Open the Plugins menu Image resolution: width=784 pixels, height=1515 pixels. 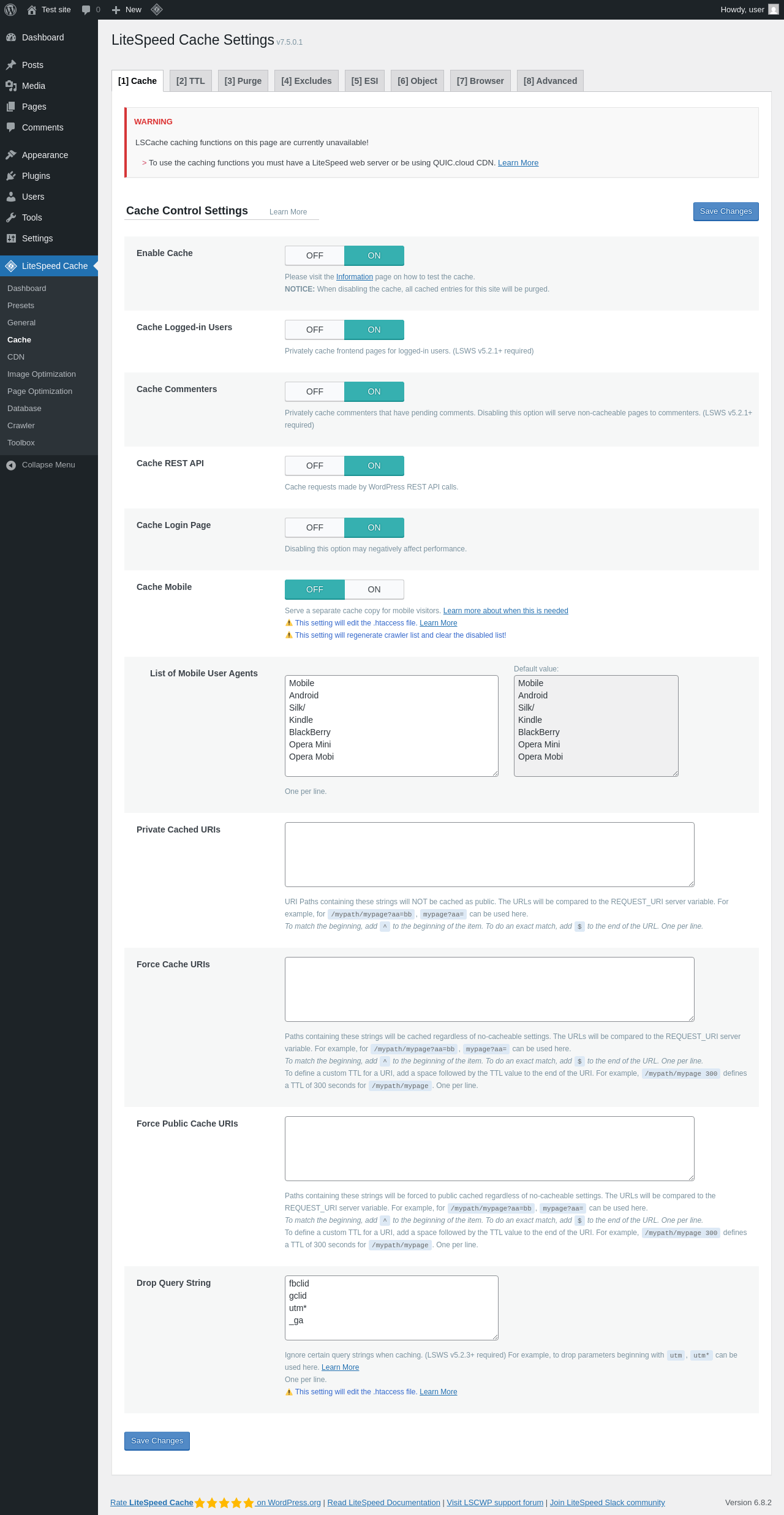[x=49, y=176]
